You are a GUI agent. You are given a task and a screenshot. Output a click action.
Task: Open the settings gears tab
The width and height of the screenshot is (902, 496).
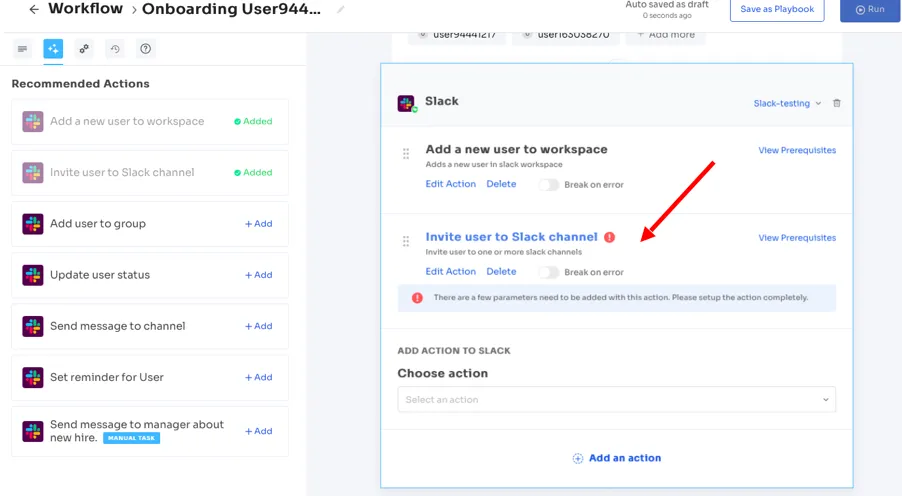pos(84,49)
